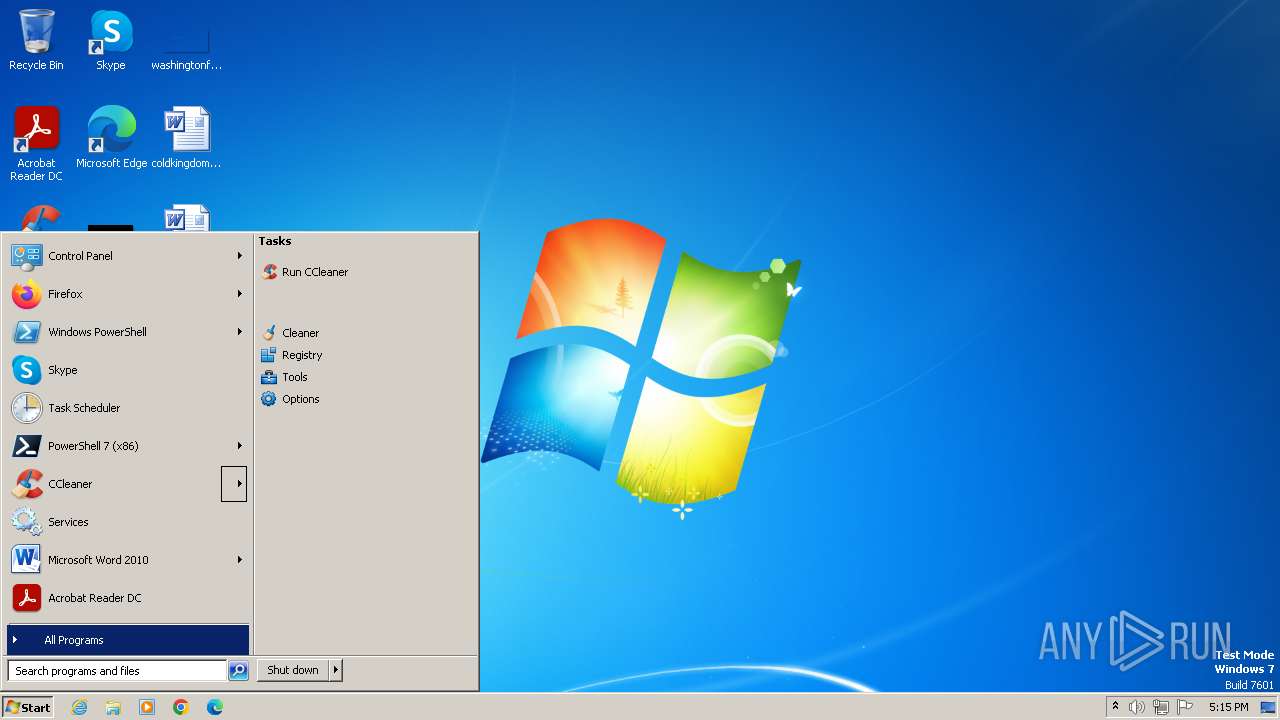1280x720 pixels.
Task: Click in the Search programs and files box
Action: click(x=117, y=671)
